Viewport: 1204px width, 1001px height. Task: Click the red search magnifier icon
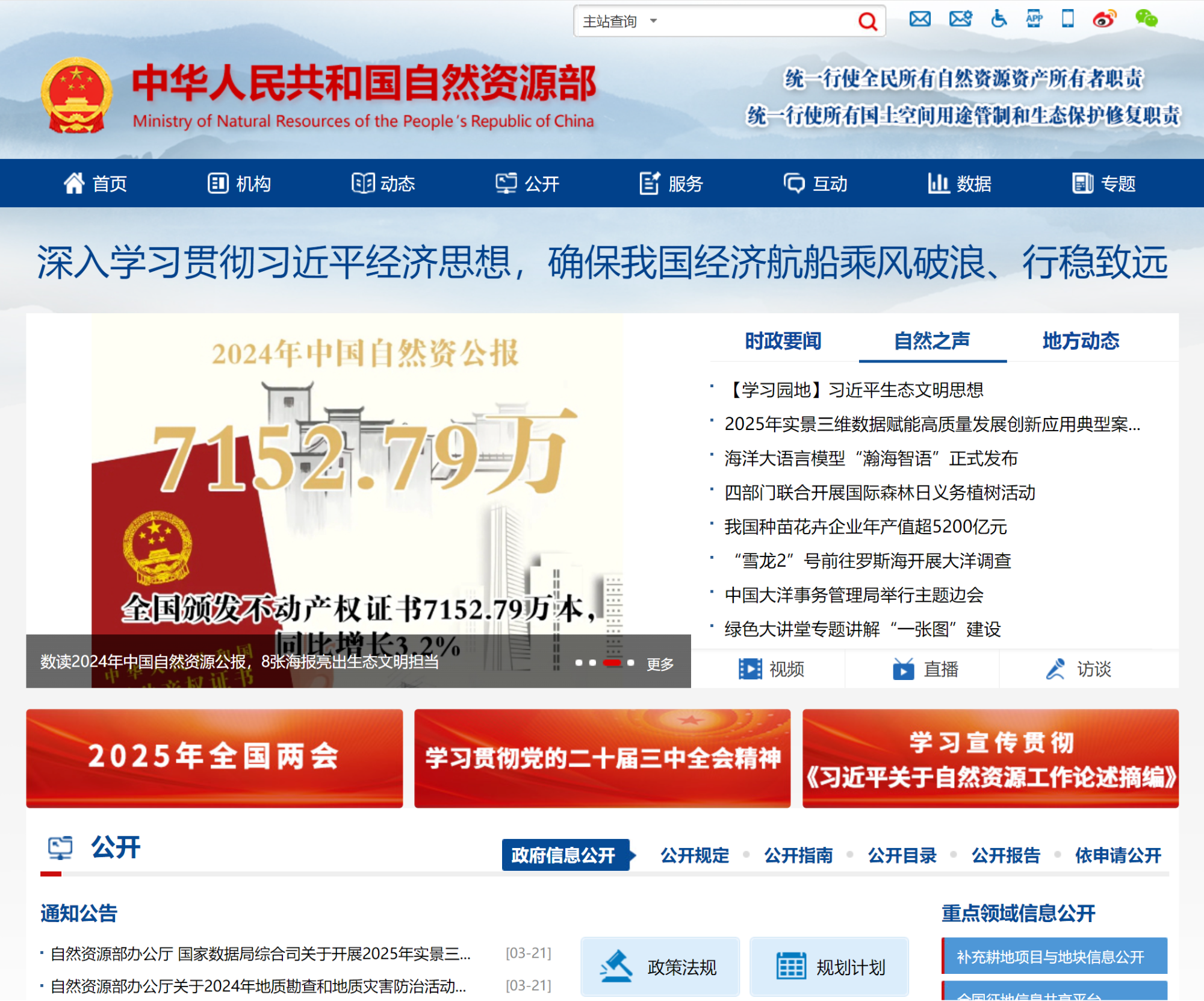click(x=867, y=22)
